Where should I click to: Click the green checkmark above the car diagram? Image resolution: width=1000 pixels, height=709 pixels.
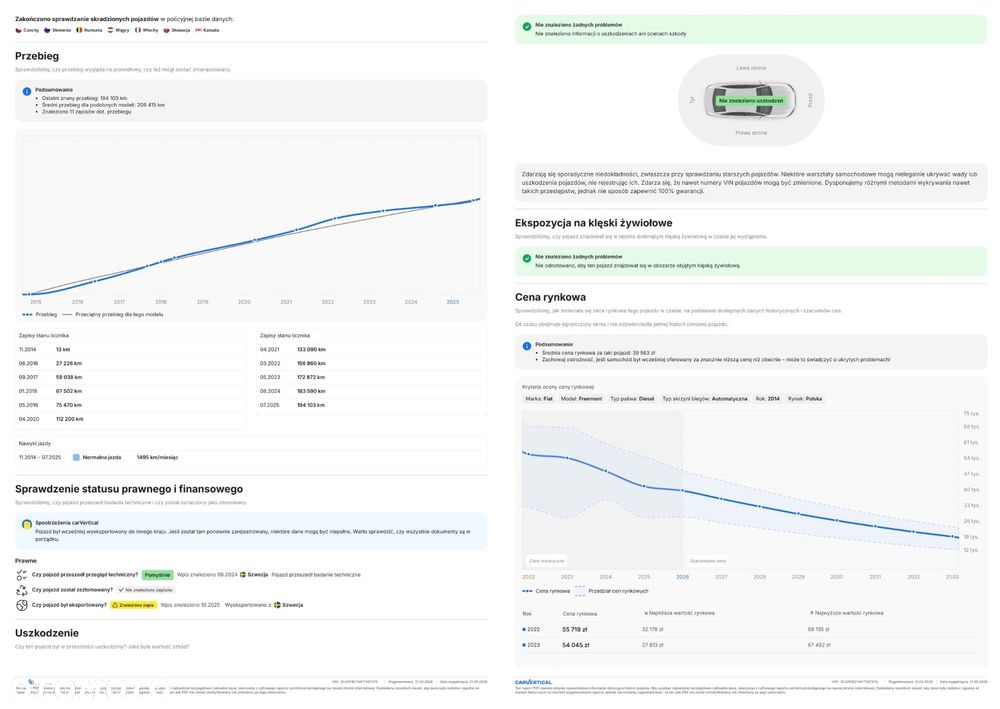(527, 26)
